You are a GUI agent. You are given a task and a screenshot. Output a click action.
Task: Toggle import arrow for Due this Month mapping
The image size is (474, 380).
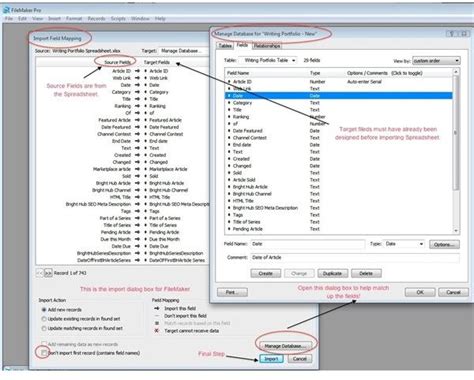[x=137, y=239]
